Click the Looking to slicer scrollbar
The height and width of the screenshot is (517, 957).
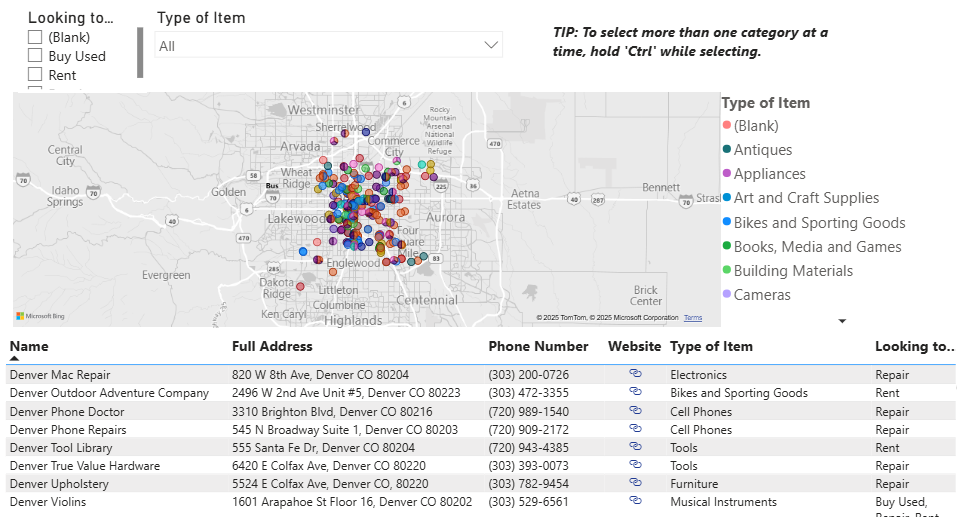(140, 52)
